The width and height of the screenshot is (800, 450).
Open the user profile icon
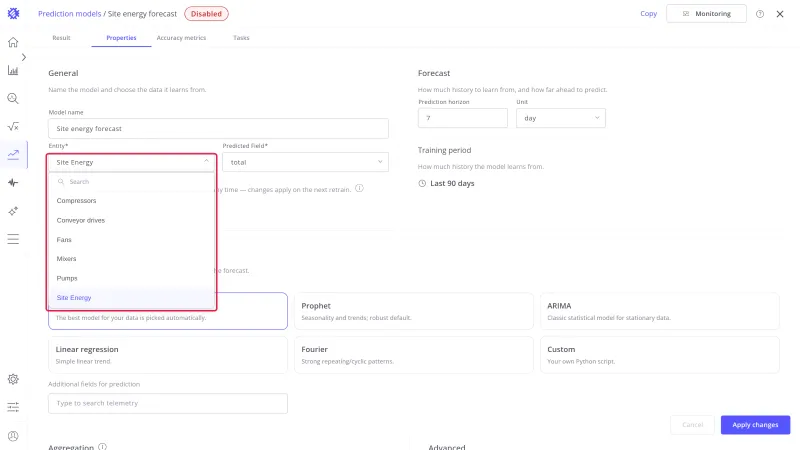point(13,436)
